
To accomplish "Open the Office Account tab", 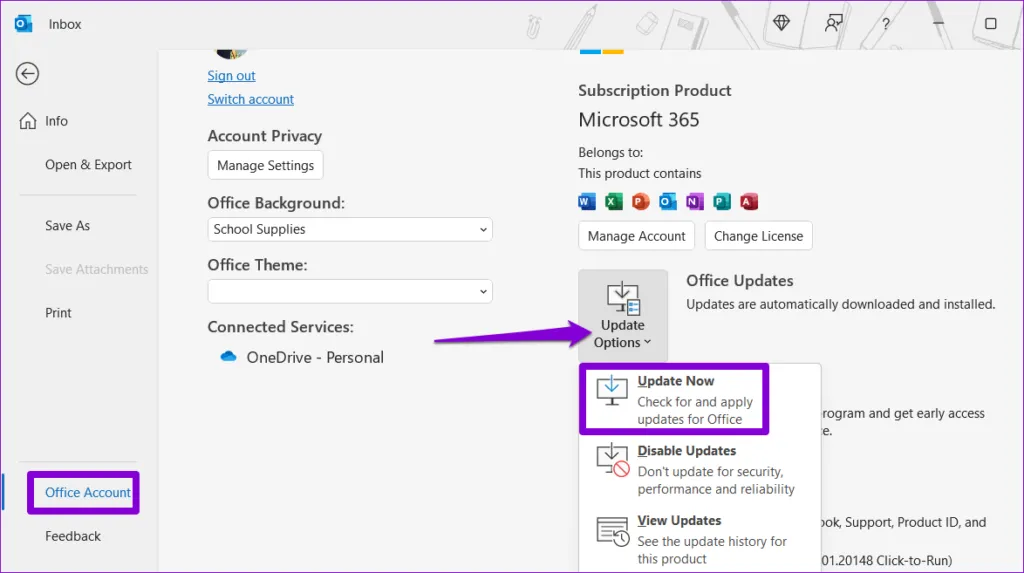I will pyautogui.click(x=87, y=492).
